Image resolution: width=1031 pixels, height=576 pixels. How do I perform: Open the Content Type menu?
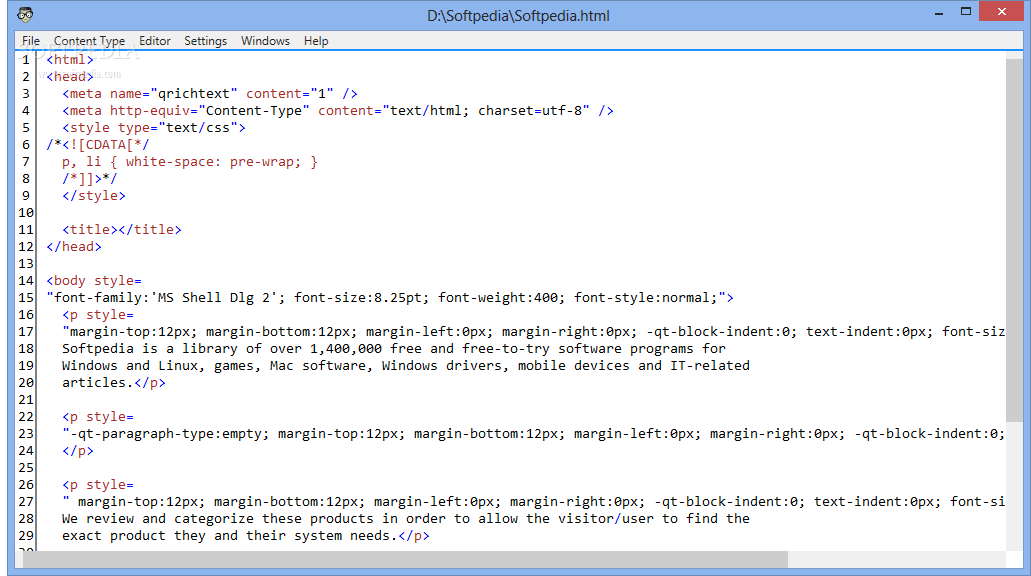[x=89, y=41]
